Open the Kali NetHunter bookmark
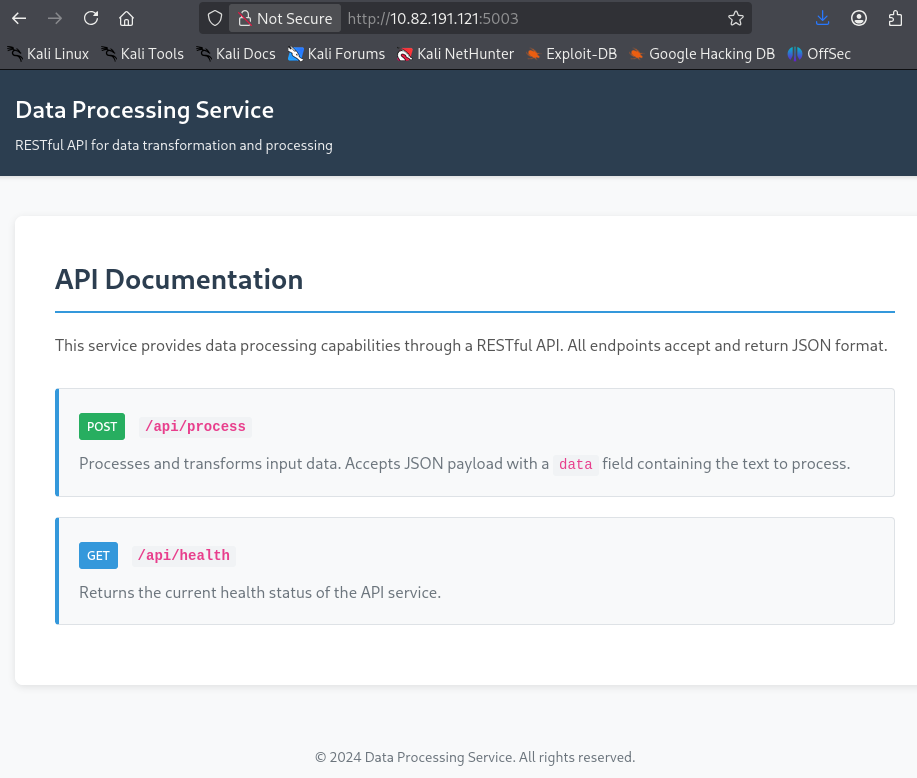This screenshot has width=917, height=778. click(456, 54)
